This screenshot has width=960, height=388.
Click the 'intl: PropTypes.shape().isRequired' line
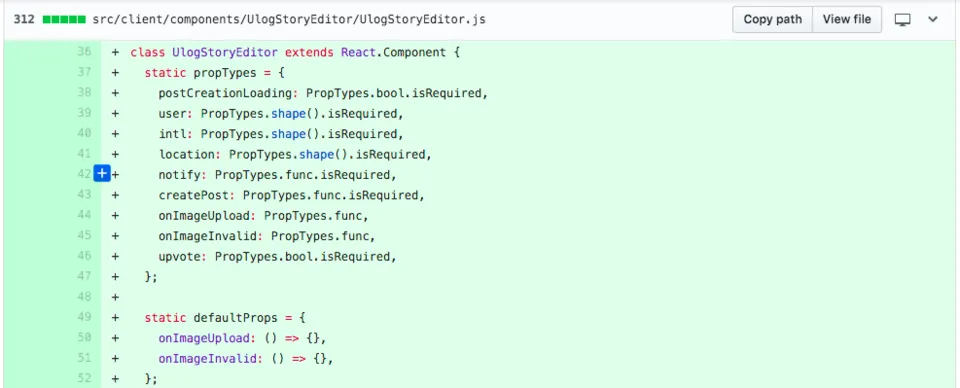click(282, 134)
